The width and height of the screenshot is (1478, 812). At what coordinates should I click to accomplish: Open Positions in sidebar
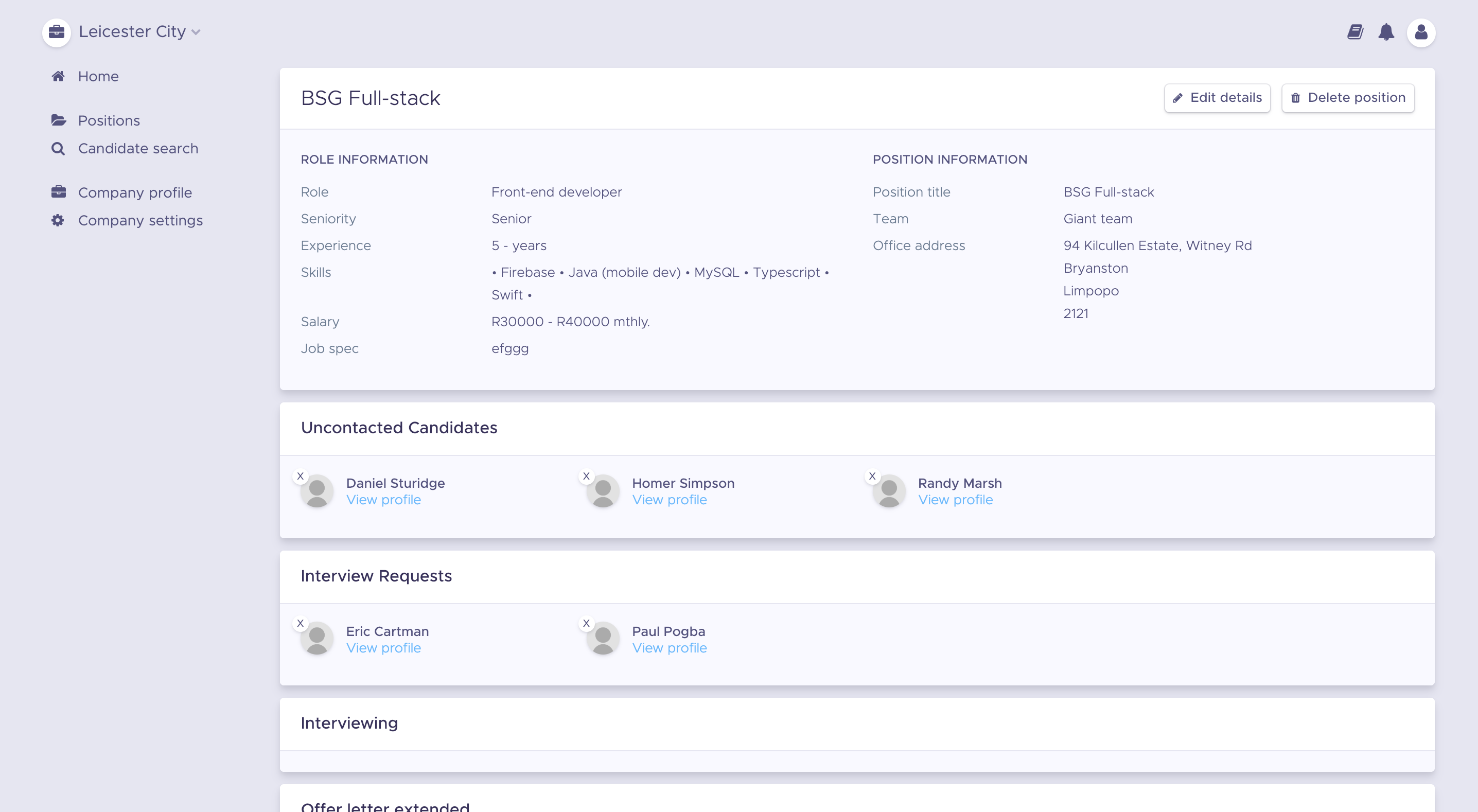pos(109,120)
